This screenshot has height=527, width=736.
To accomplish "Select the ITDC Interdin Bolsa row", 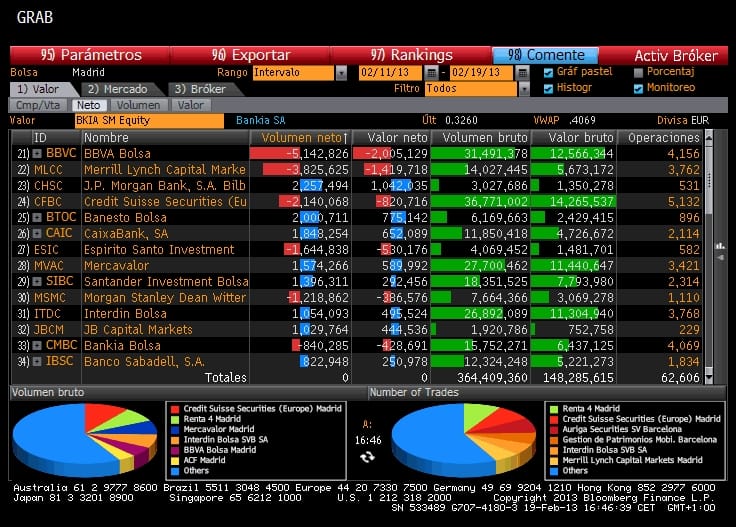I will pos(357,313).
